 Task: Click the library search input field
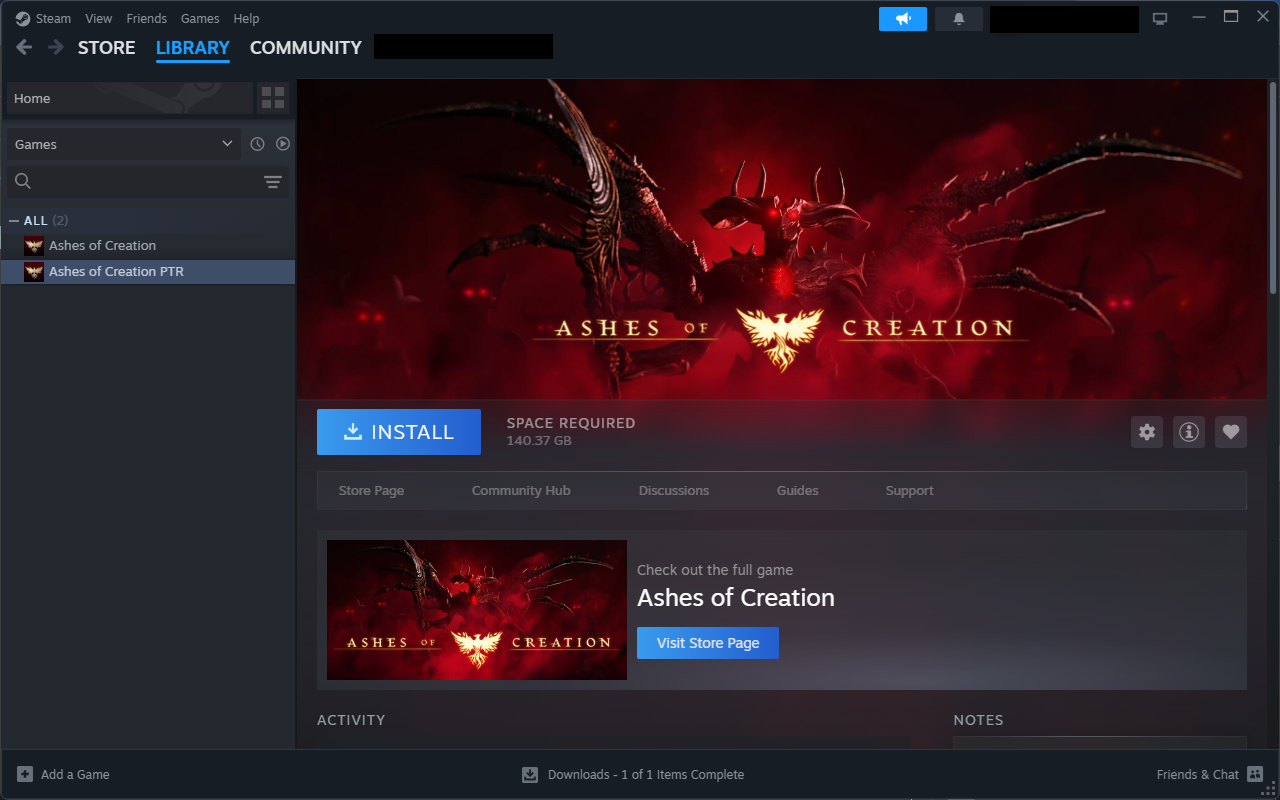tap(148, 181)
